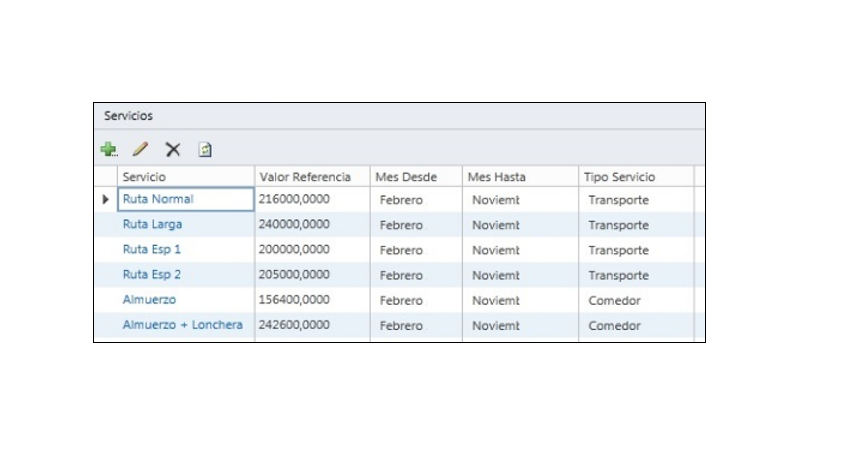Select value 240000,0000 cell
This screenshot has width=855, height=471.
tap(312, 224)
